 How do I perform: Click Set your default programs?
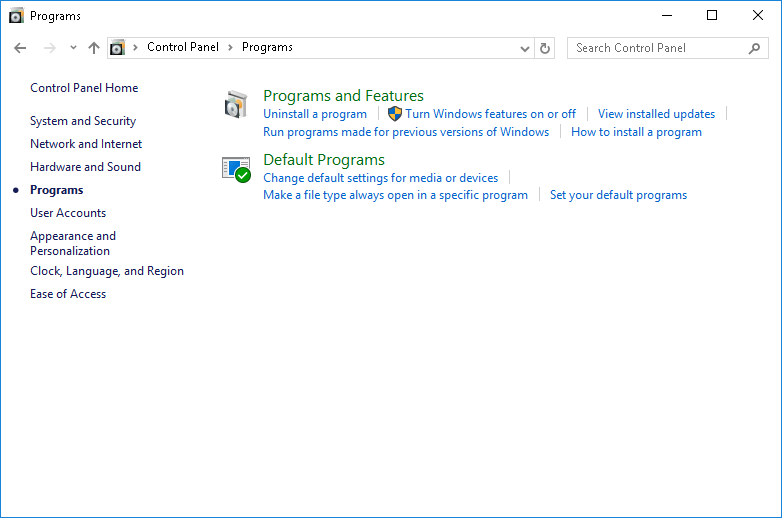pos(618,195)
